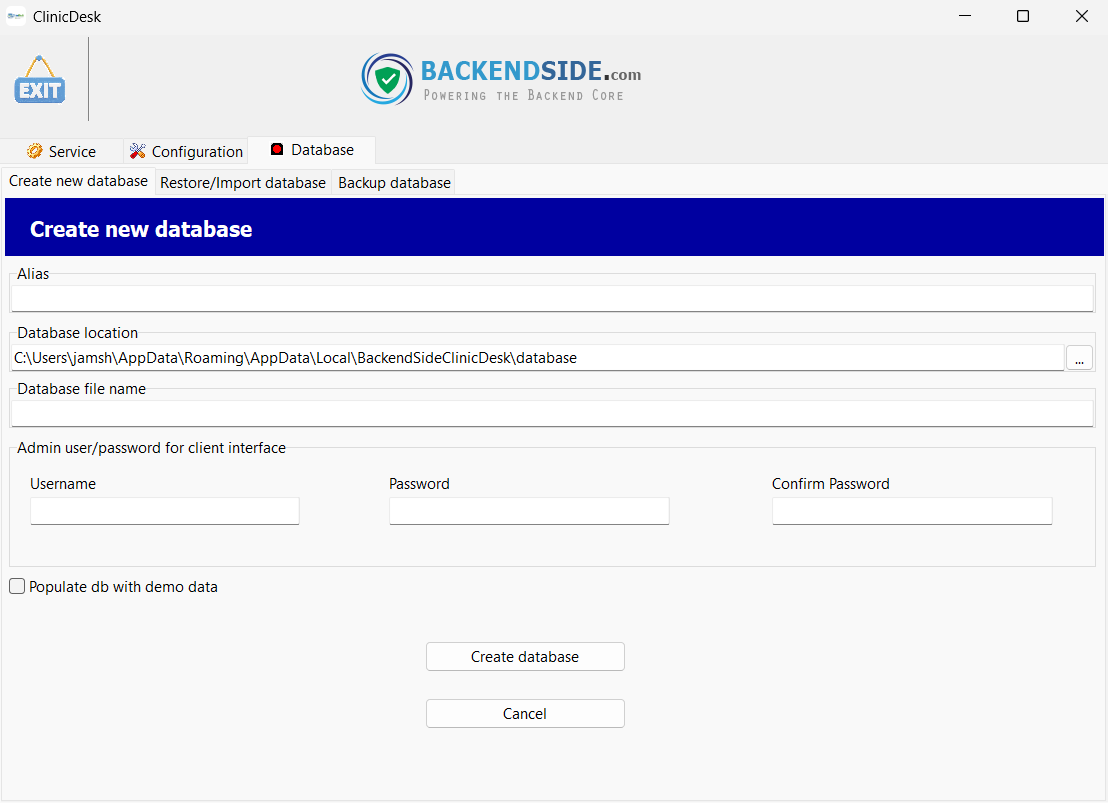
Task: Click the Database file name field
Action: pyautogui.click(x=552, y=413)
